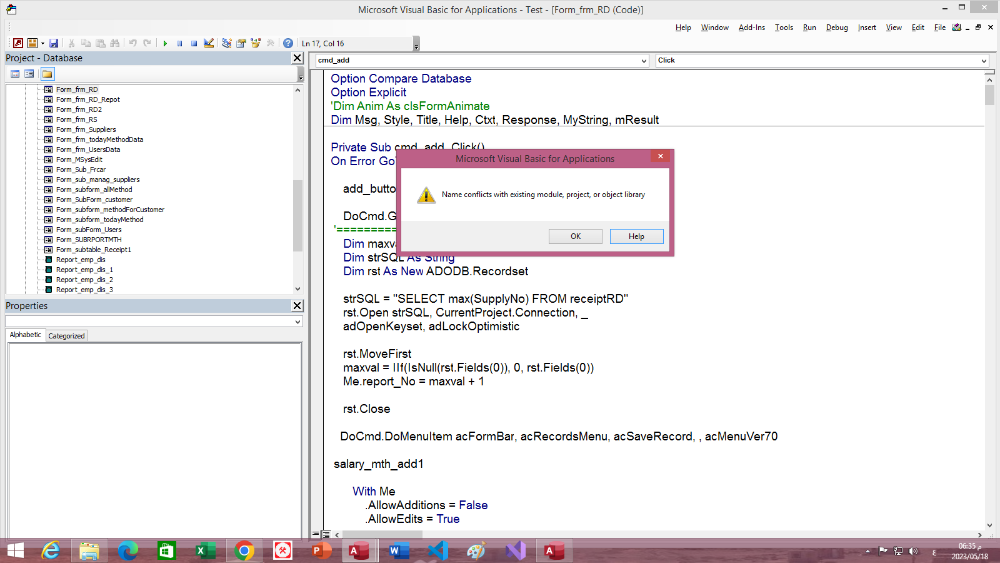Click the Toolbox toolbar icon
This screenshot has width=1000, height=563.
point(270,43)
